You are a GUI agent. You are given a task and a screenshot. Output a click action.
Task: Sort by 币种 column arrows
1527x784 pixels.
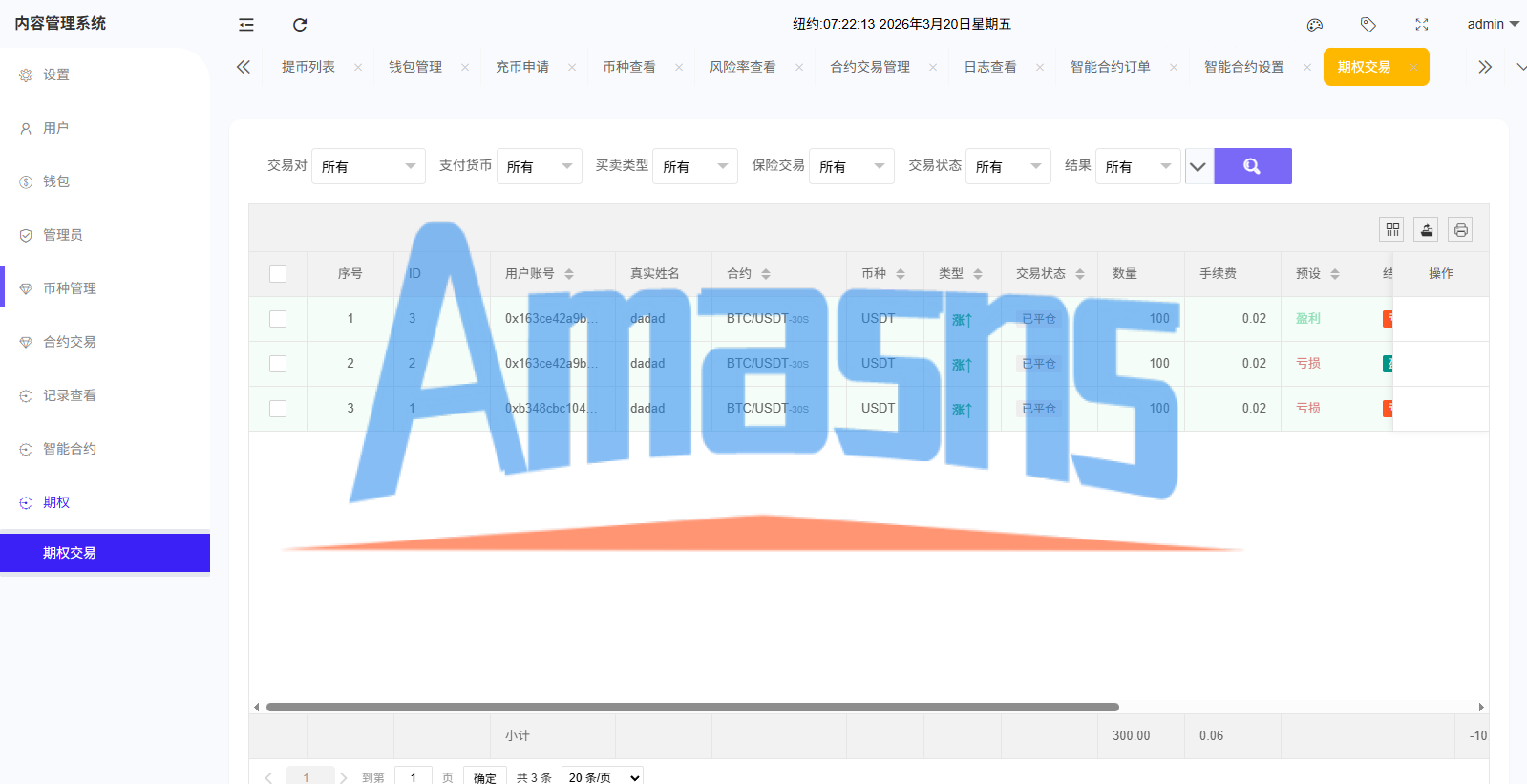(901, 274)
